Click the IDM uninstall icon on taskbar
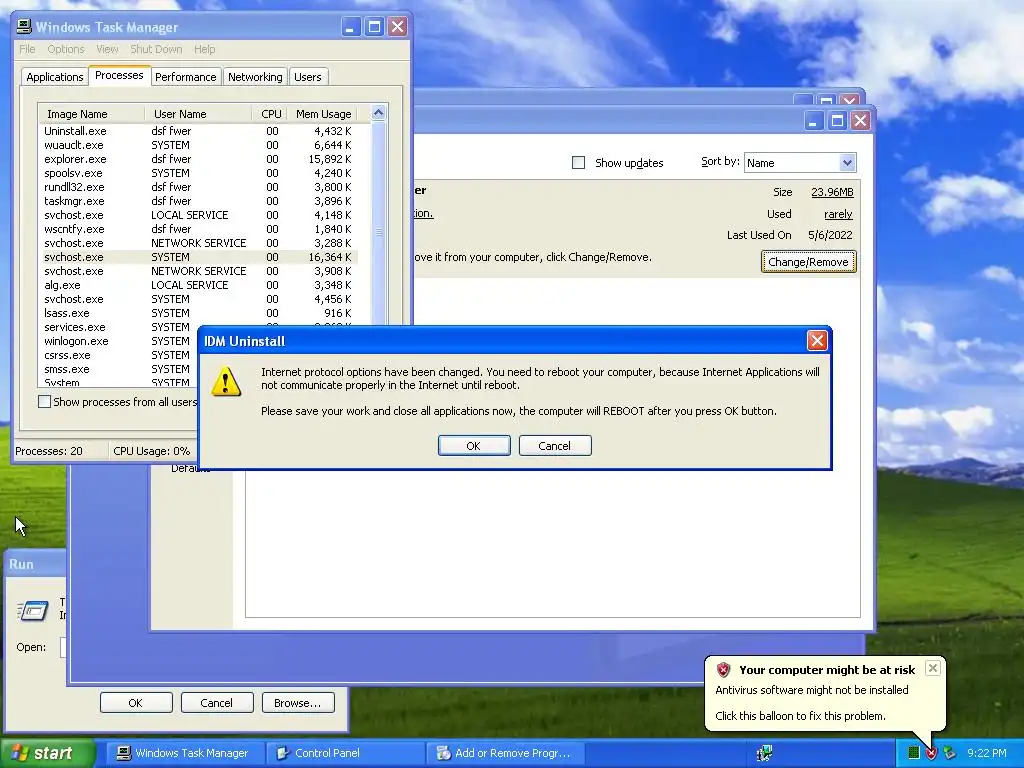1024x768 pixels. 765,753
